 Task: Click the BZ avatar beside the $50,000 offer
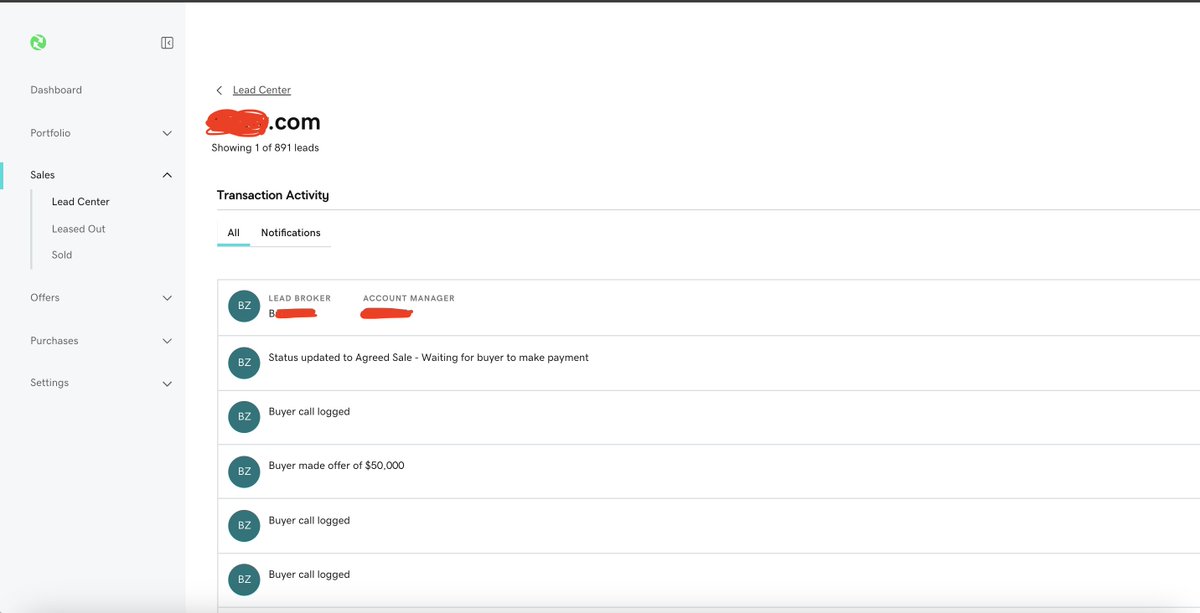(x=244, y=471)
